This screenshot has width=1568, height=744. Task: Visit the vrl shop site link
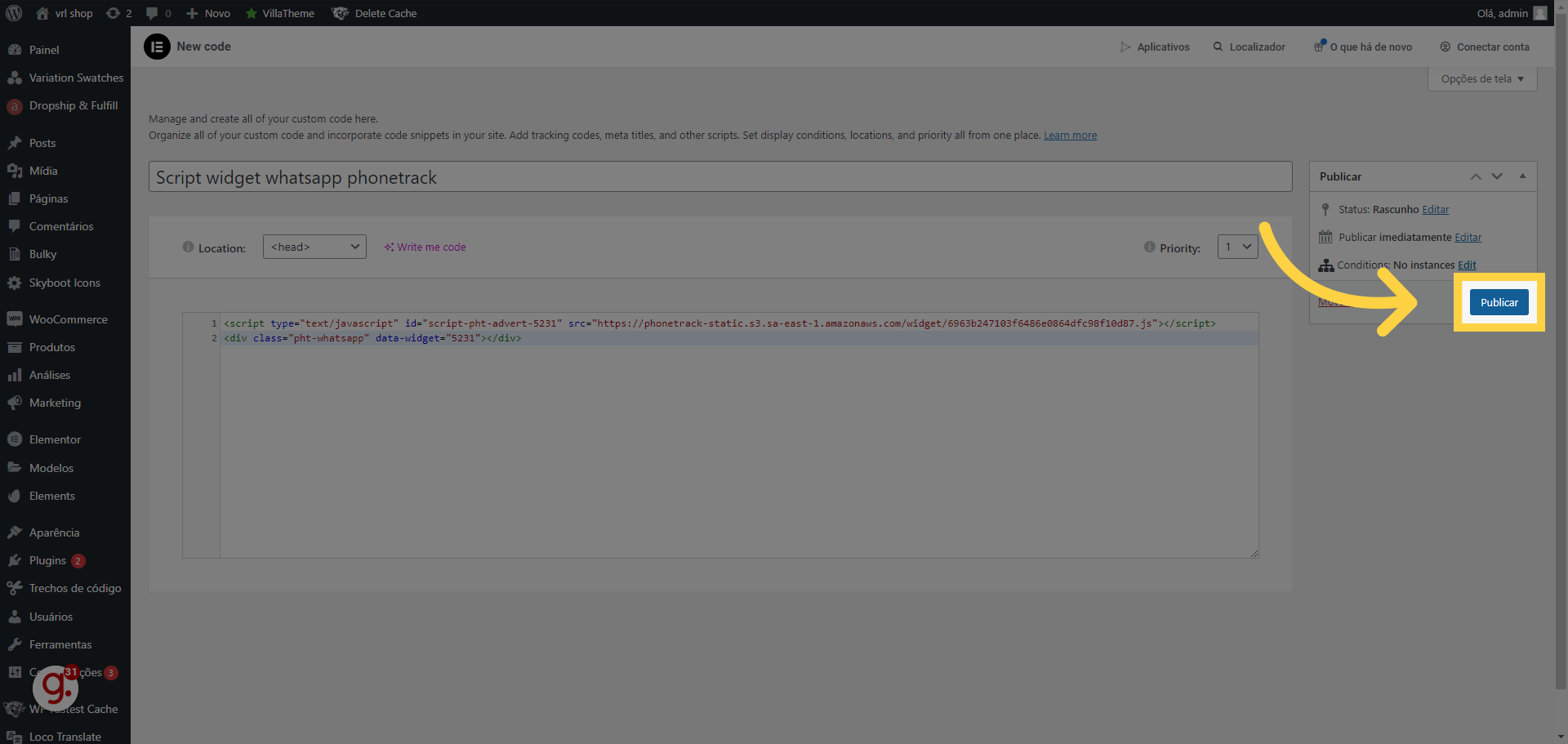[x=65, y=13]
